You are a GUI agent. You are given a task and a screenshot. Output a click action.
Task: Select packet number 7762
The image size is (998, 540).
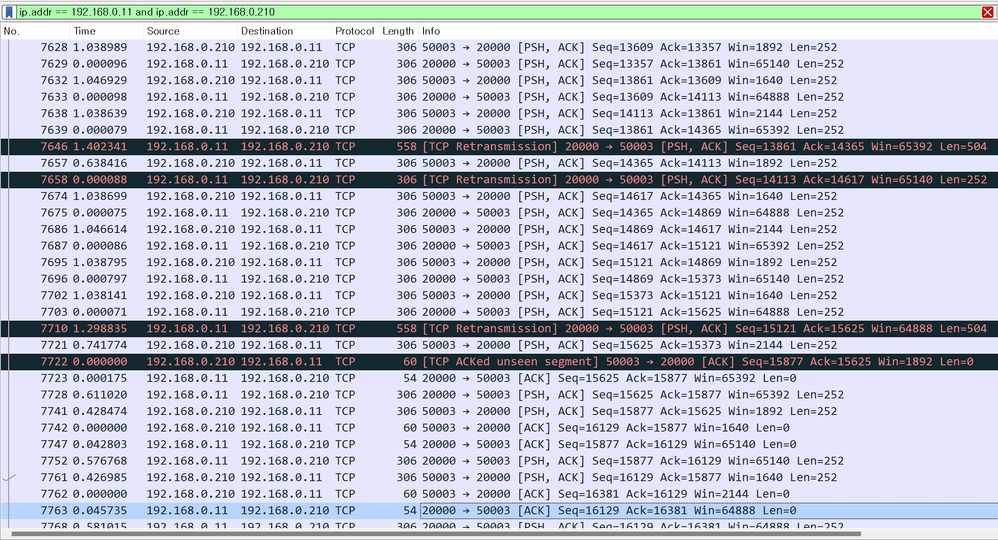499,494
